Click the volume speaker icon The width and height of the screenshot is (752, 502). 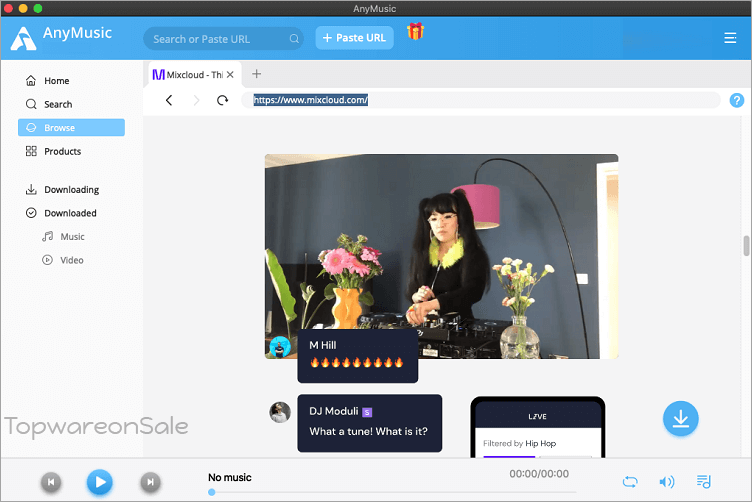pyautogui.click(x=667, y=482)
